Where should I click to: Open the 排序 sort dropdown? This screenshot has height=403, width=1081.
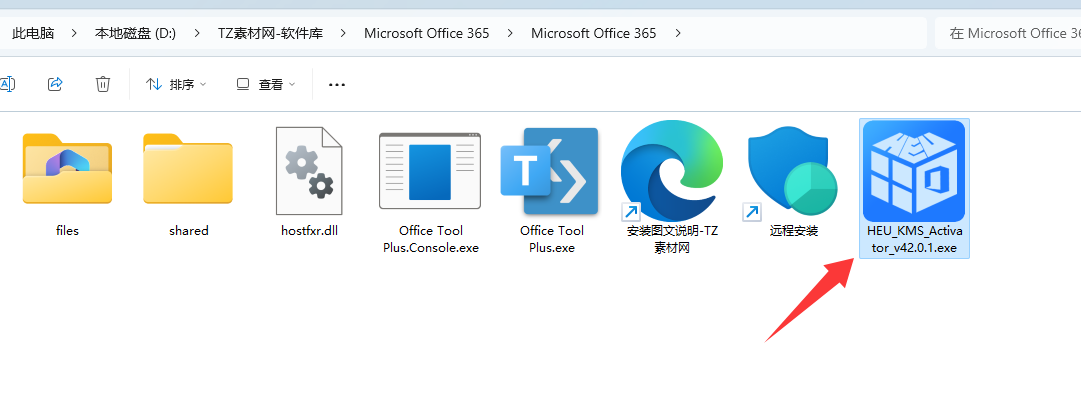pyautogui.click(x=176, y=85)
